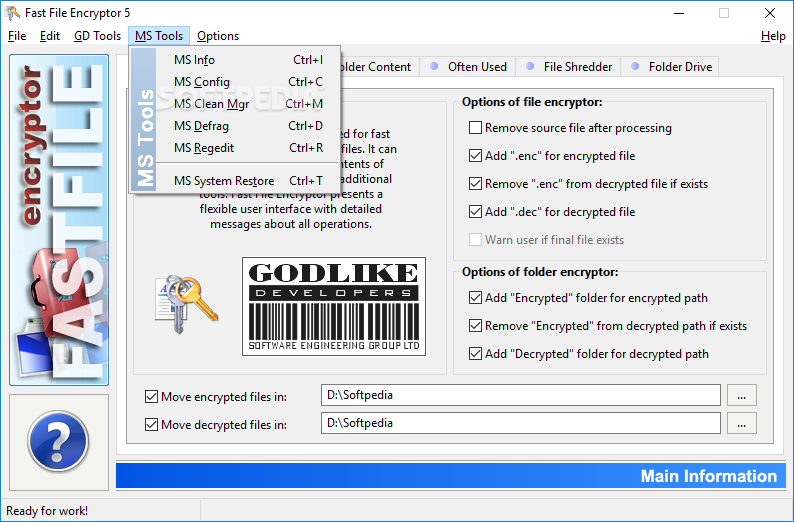Browse for the encrypted files folder
Screen dimensions: 794x522
tap(742, 395)
